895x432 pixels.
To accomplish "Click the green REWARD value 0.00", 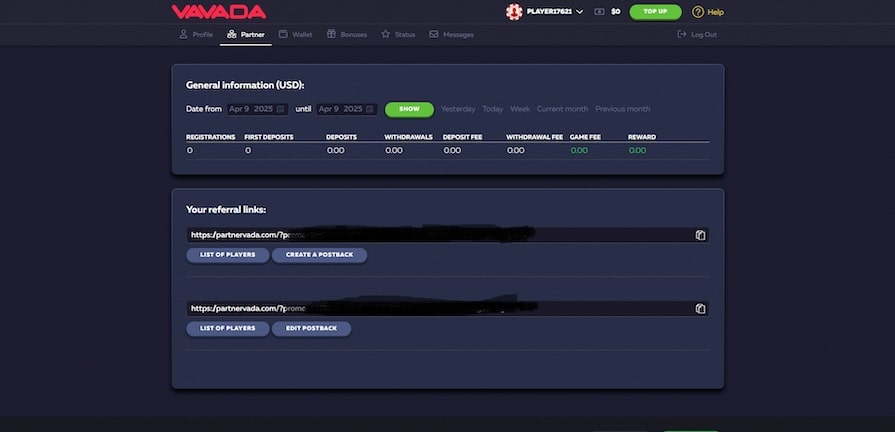I will coord(637,151).
